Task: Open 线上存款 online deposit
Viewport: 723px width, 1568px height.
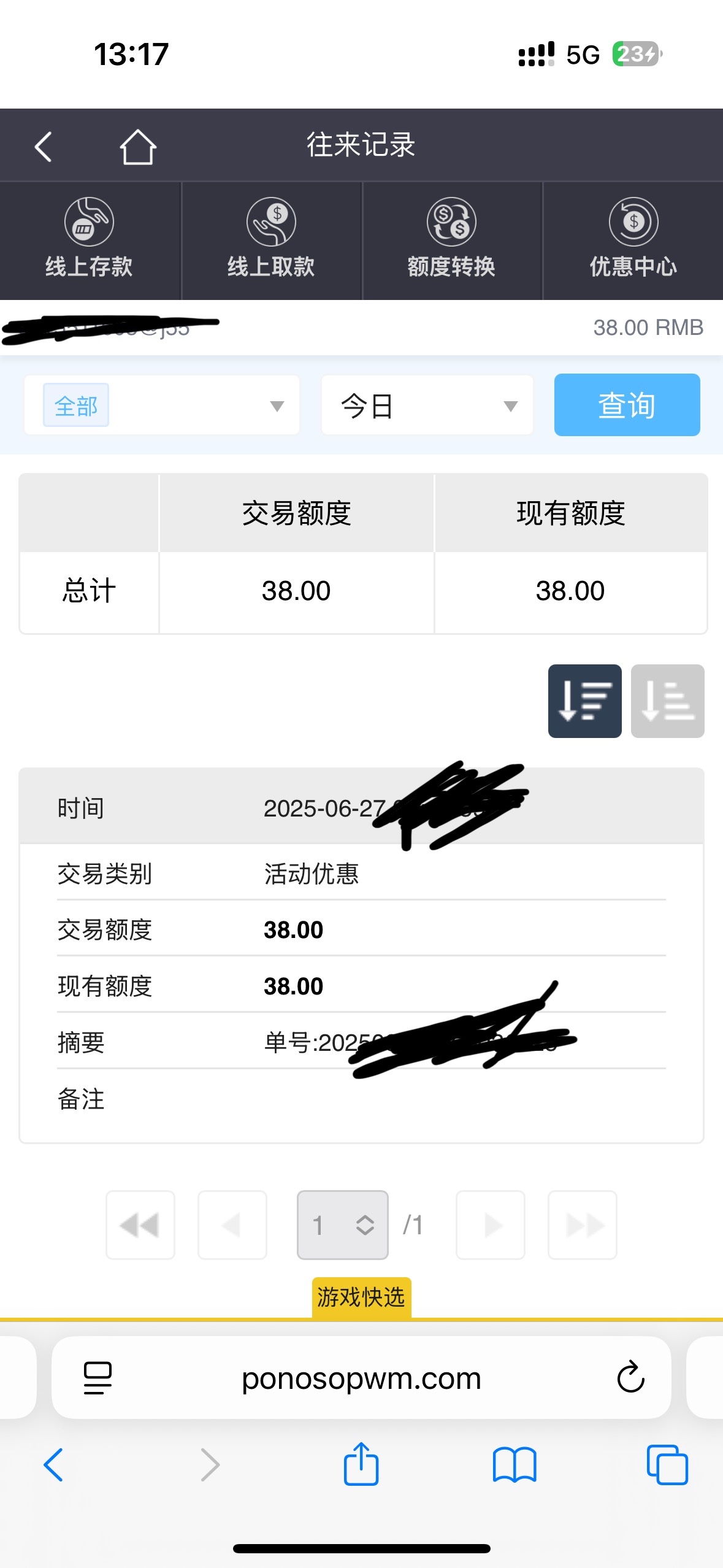Action: [90, 240]
